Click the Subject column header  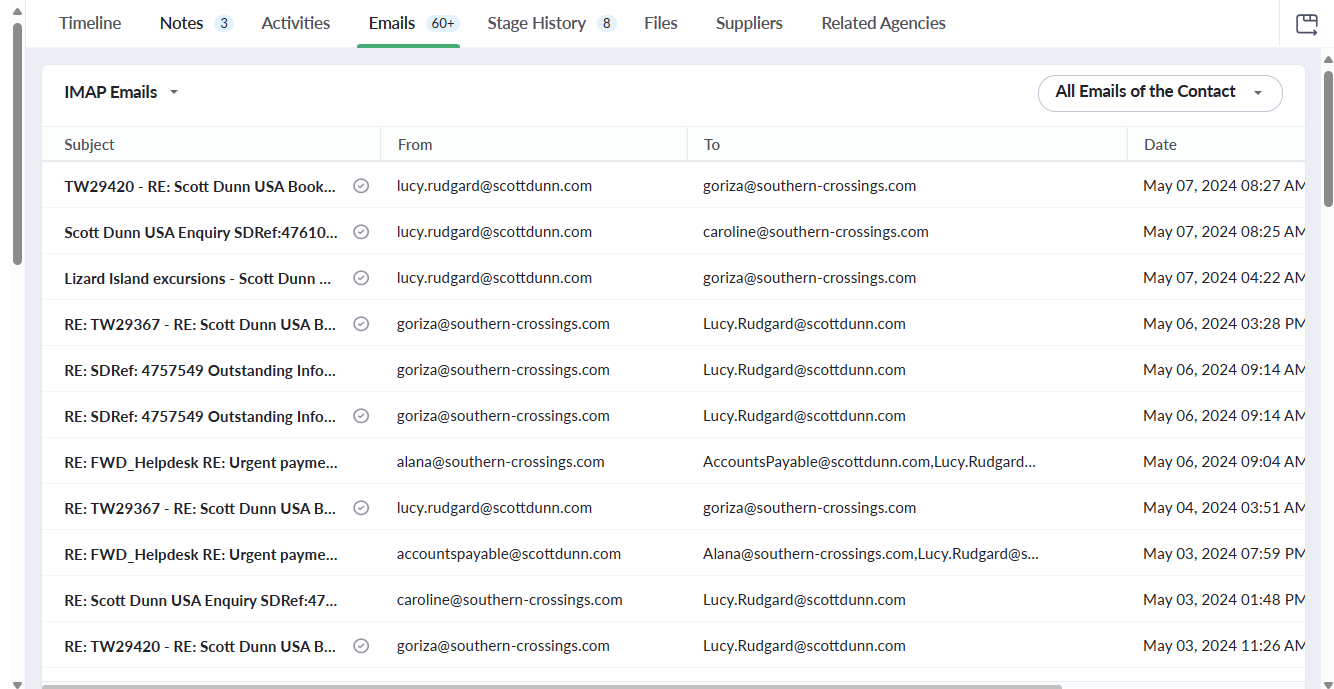89,144
